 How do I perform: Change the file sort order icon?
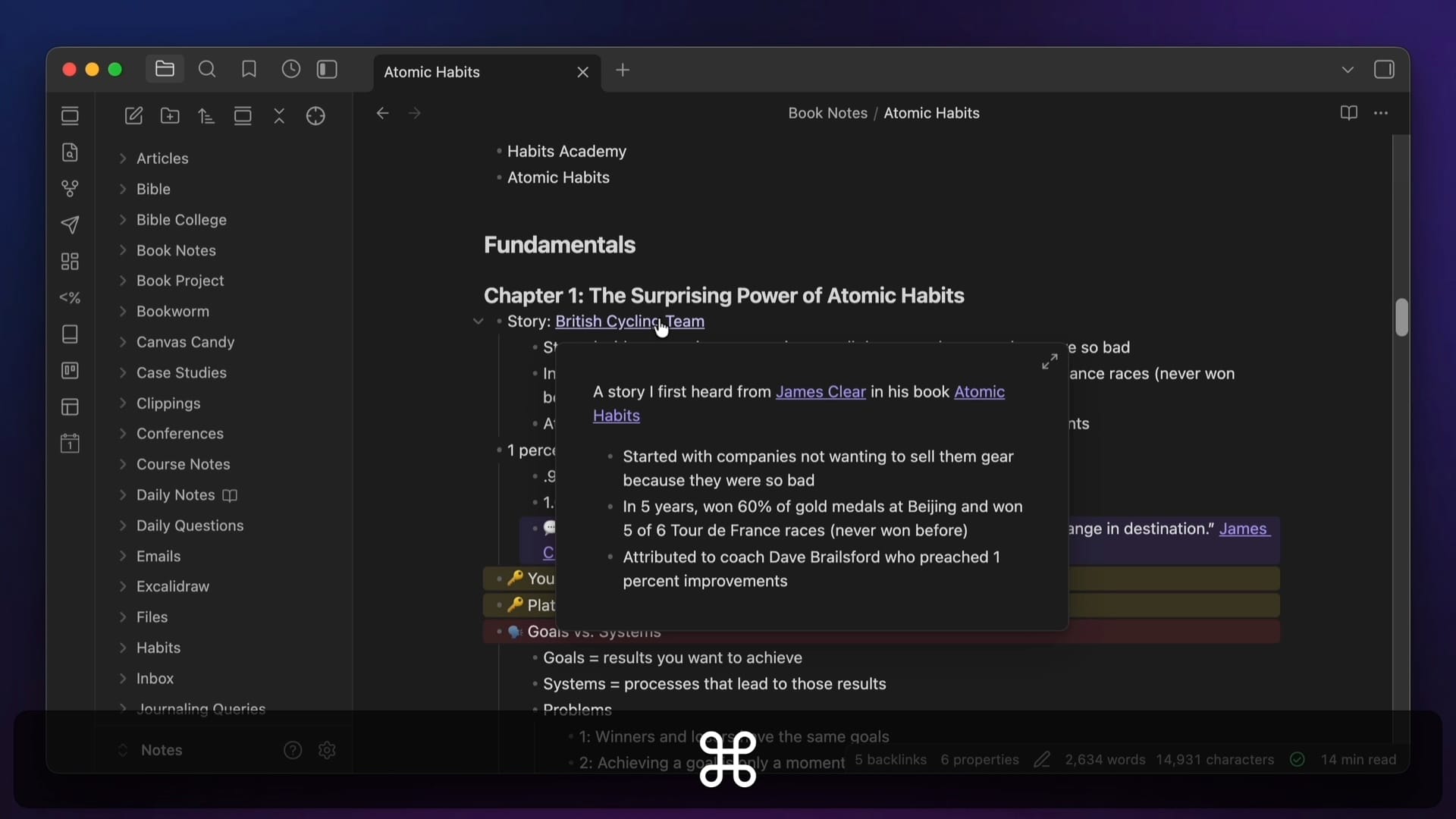tap(206, 116)
